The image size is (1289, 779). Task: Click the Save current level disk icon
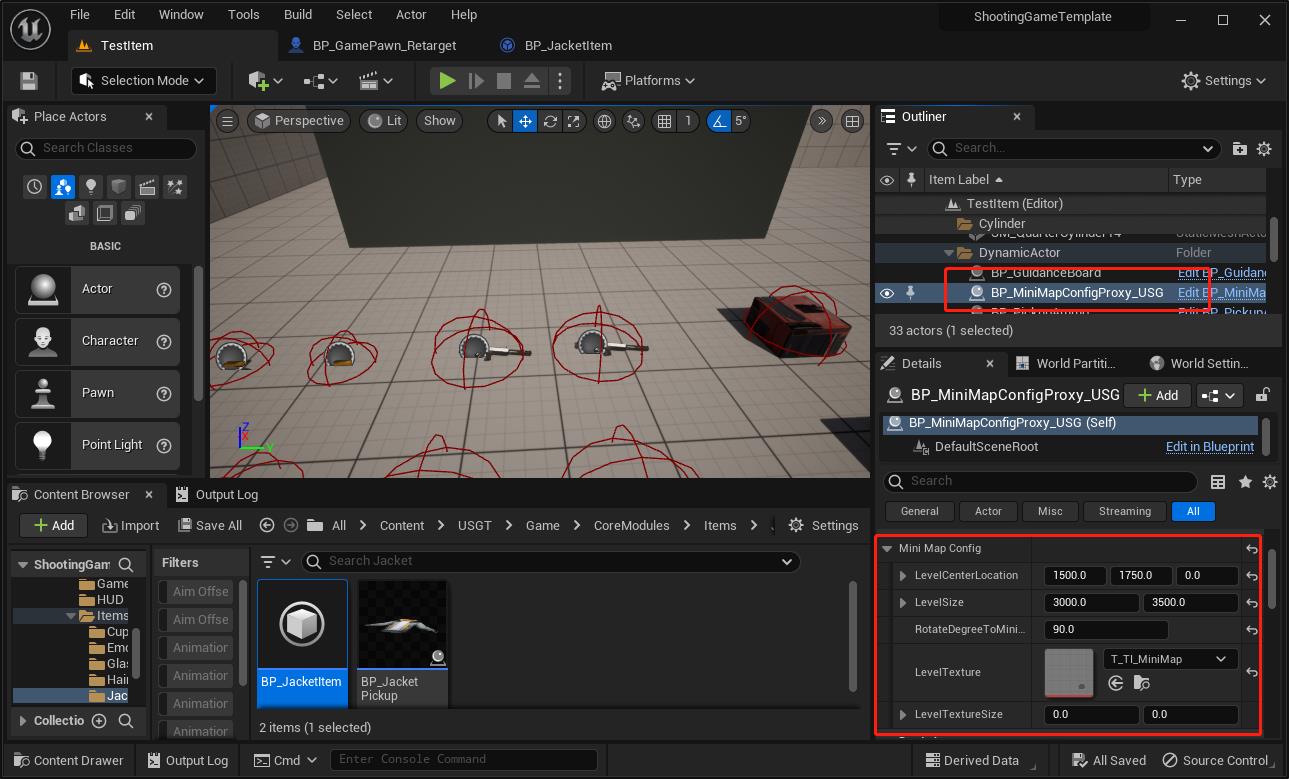click(x=29, y=81)
